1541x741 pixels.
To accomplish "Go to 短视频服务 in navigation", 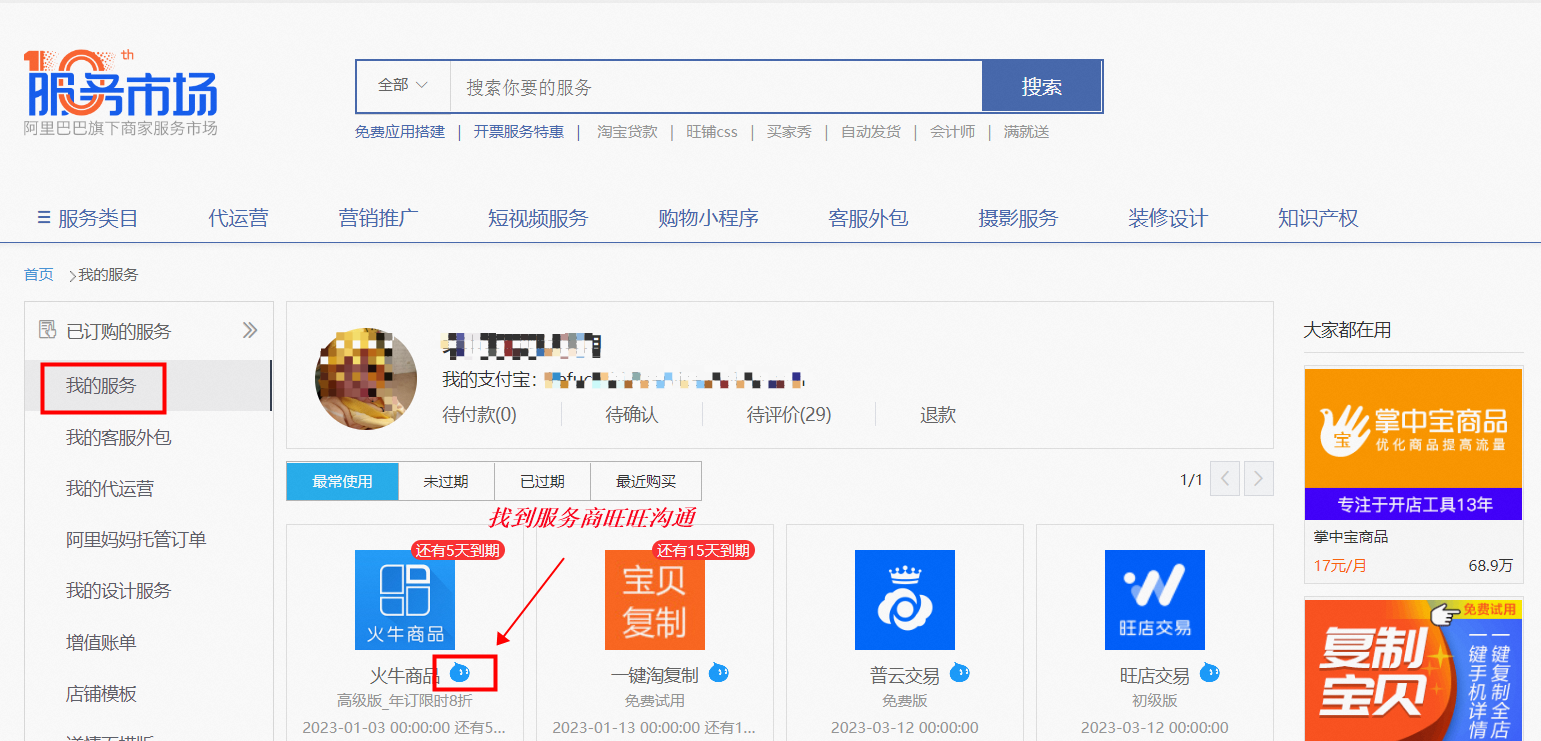I will click(538, 218).
